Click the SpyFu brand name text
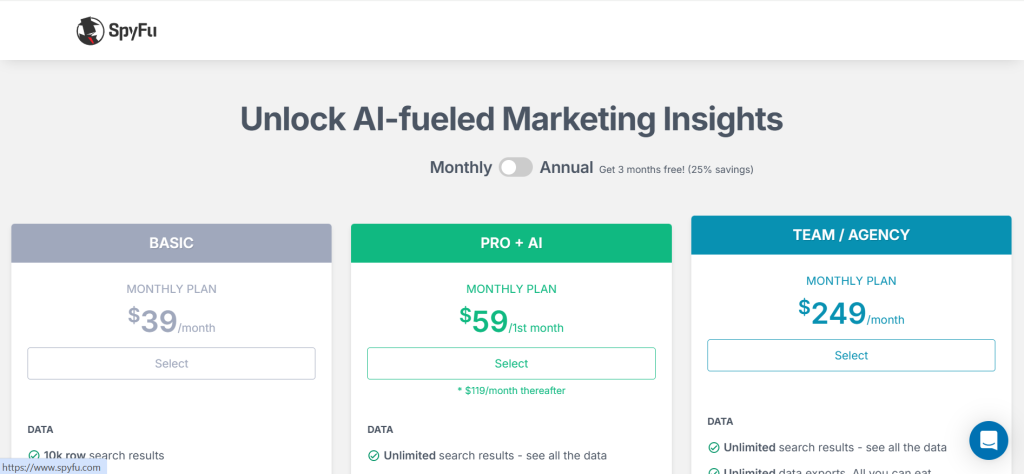The height and width of the screenshot is (474, 1024). click(x=133, y=31)
